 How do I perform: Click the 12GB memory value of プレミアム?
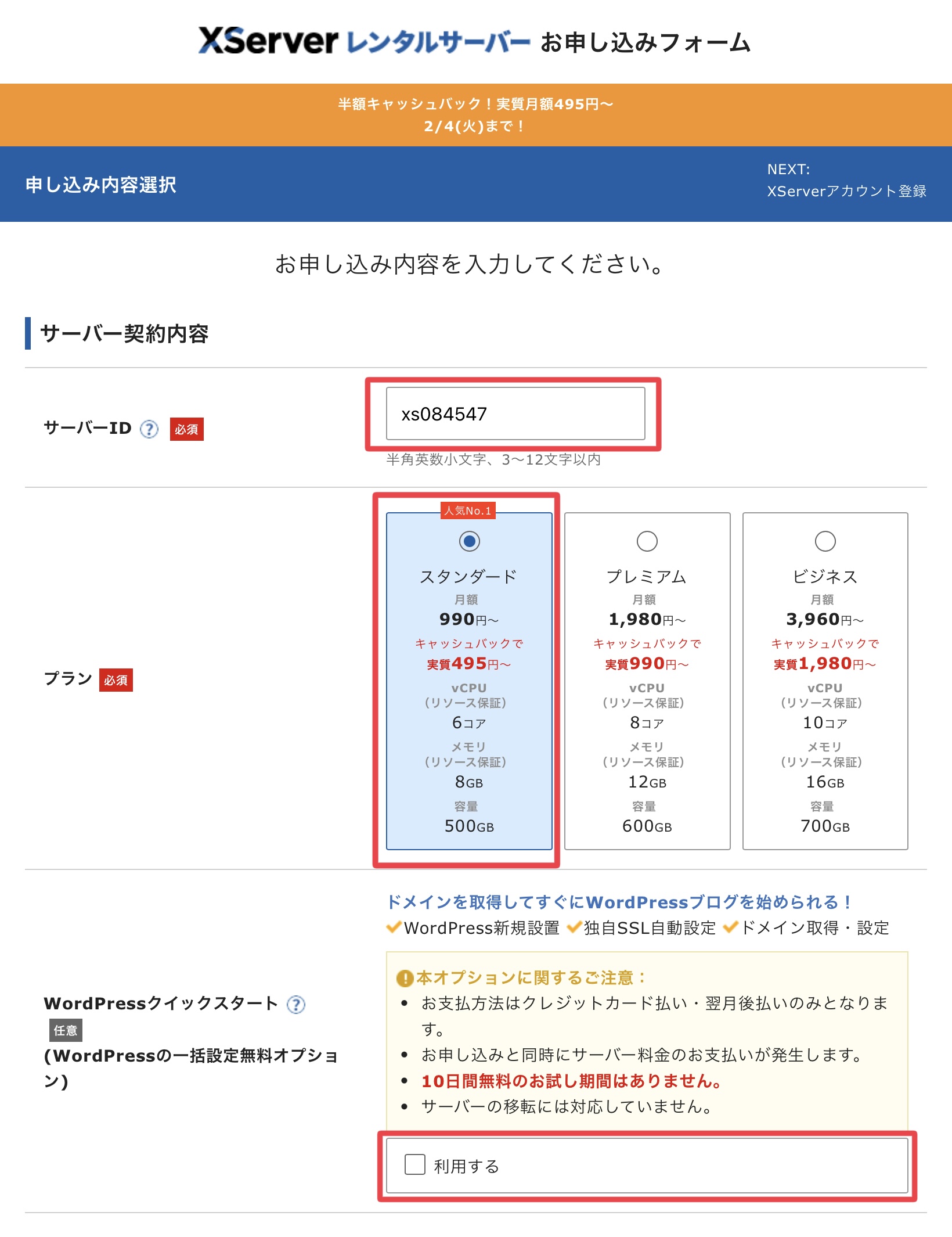[x=647, y=782]
